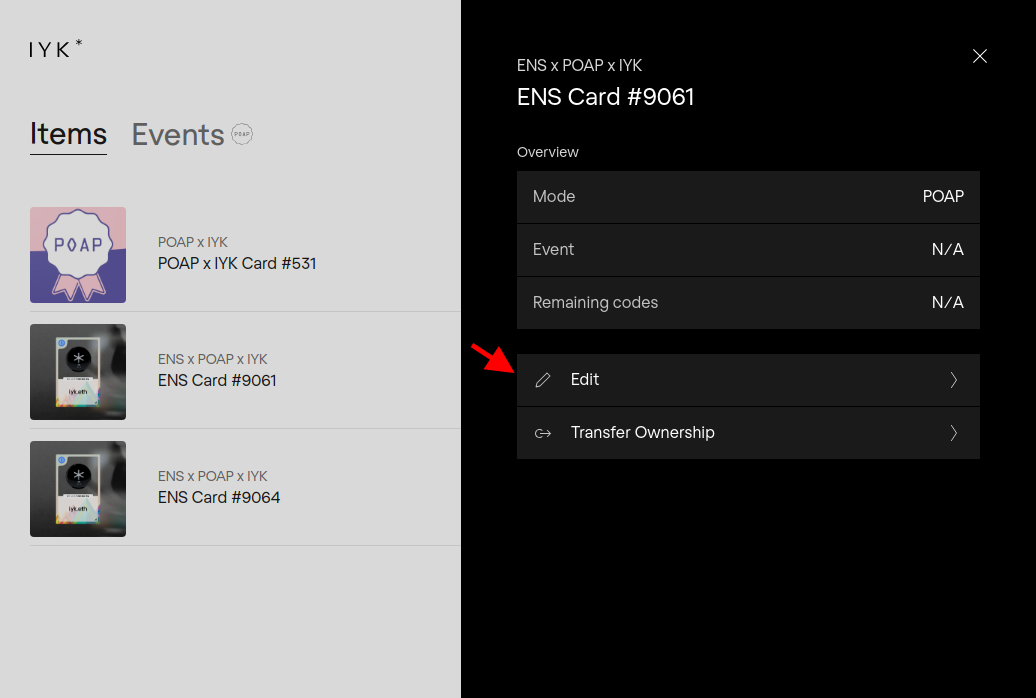Select ENS Card #9064 in items list
The height and width of the screenshot is (698, 1036).
tap(219, 497)
